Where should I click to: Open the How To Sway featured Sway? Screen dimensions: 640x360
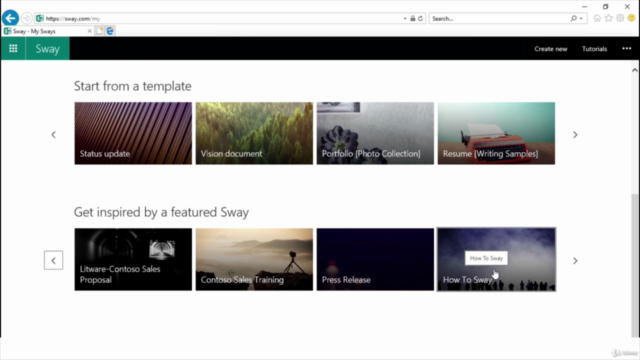click(x=496, y=260)
